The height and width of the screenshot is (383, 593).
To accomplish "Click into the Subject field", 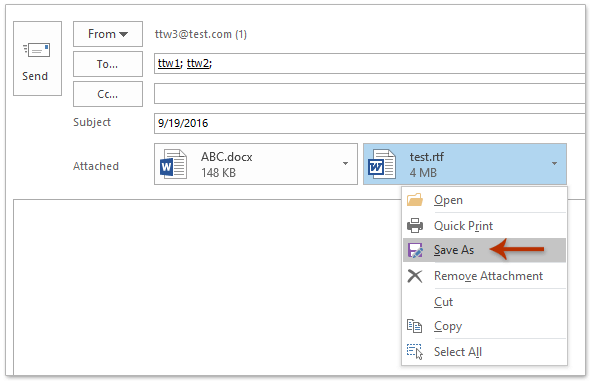I will tap(369, 123).
